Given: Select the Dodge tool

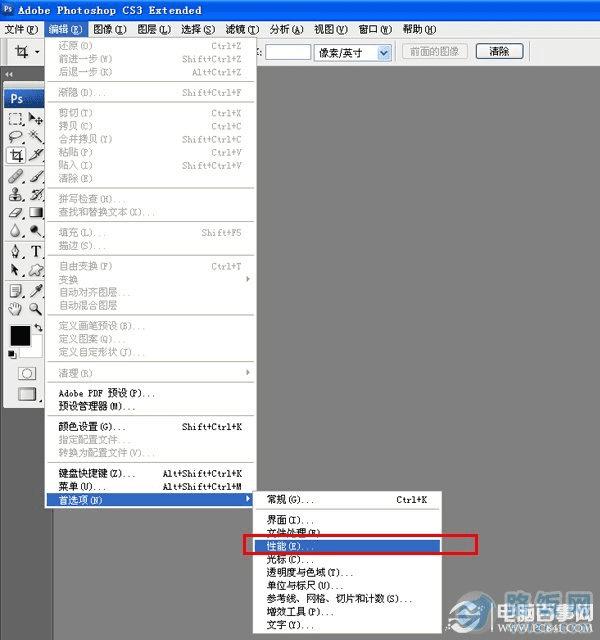Looking at the screenshot, I should tap(36, 231).
